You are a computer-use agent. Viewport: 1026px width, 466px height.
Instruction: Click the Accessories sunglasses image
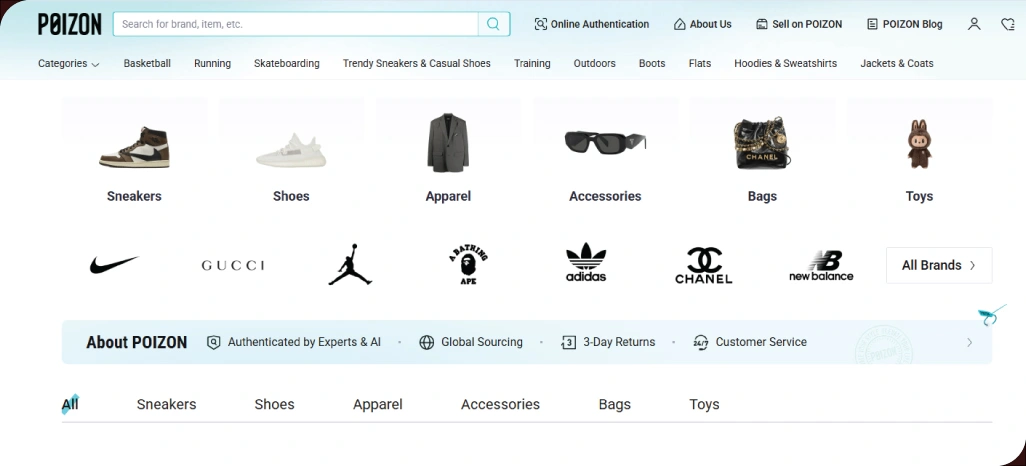tap(605, 142)
